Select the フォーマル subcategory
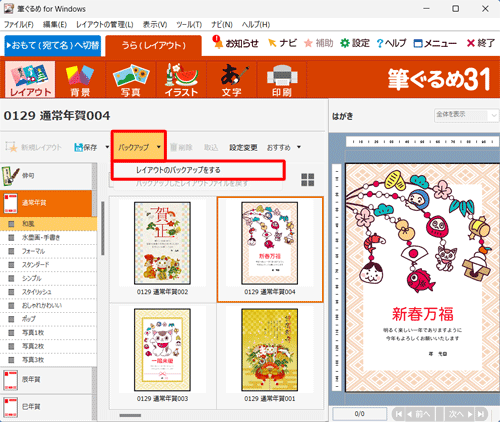The image size is (500, 422). (x=48, y=251)
